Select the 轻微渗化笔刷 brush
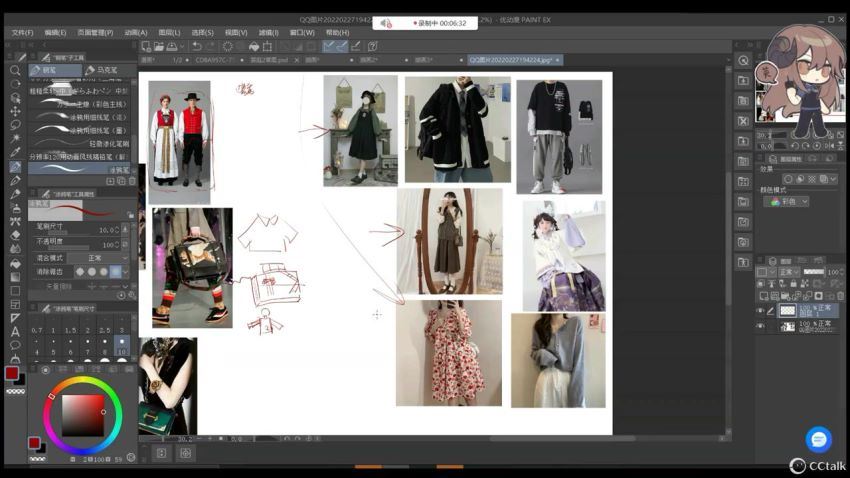850x478 pixels. click(x=79, y=144)
